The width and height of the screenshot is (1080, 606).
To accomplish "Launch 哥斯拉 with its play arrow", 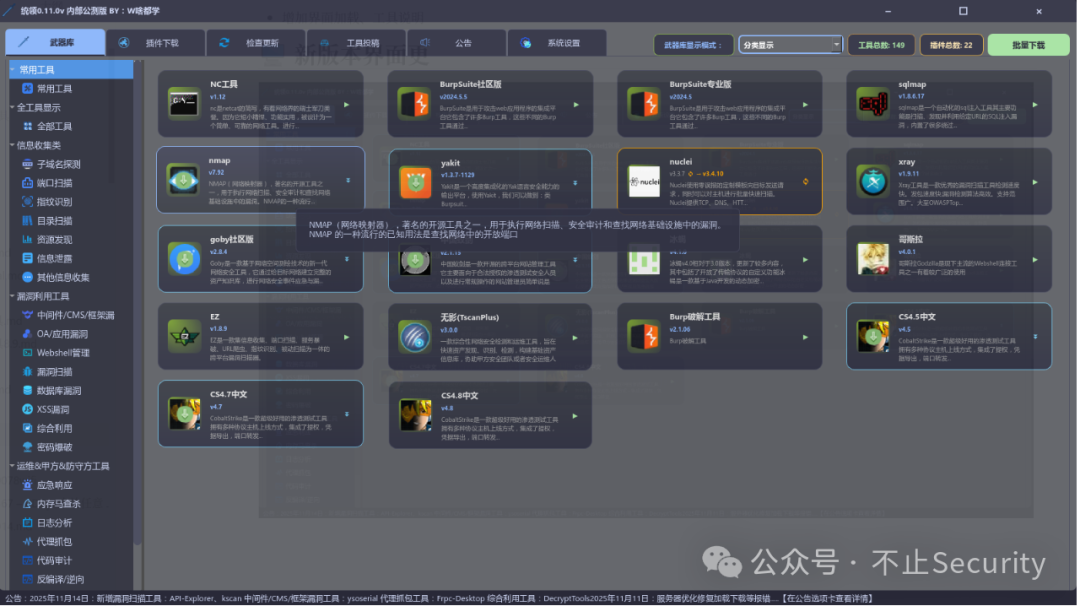I will (1035, 260).
